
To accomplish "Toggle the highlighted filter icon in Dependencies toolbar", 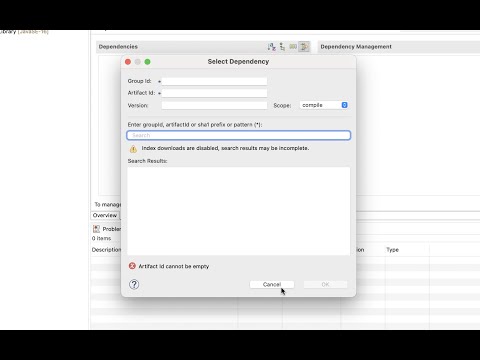I will tap(304, 47).
